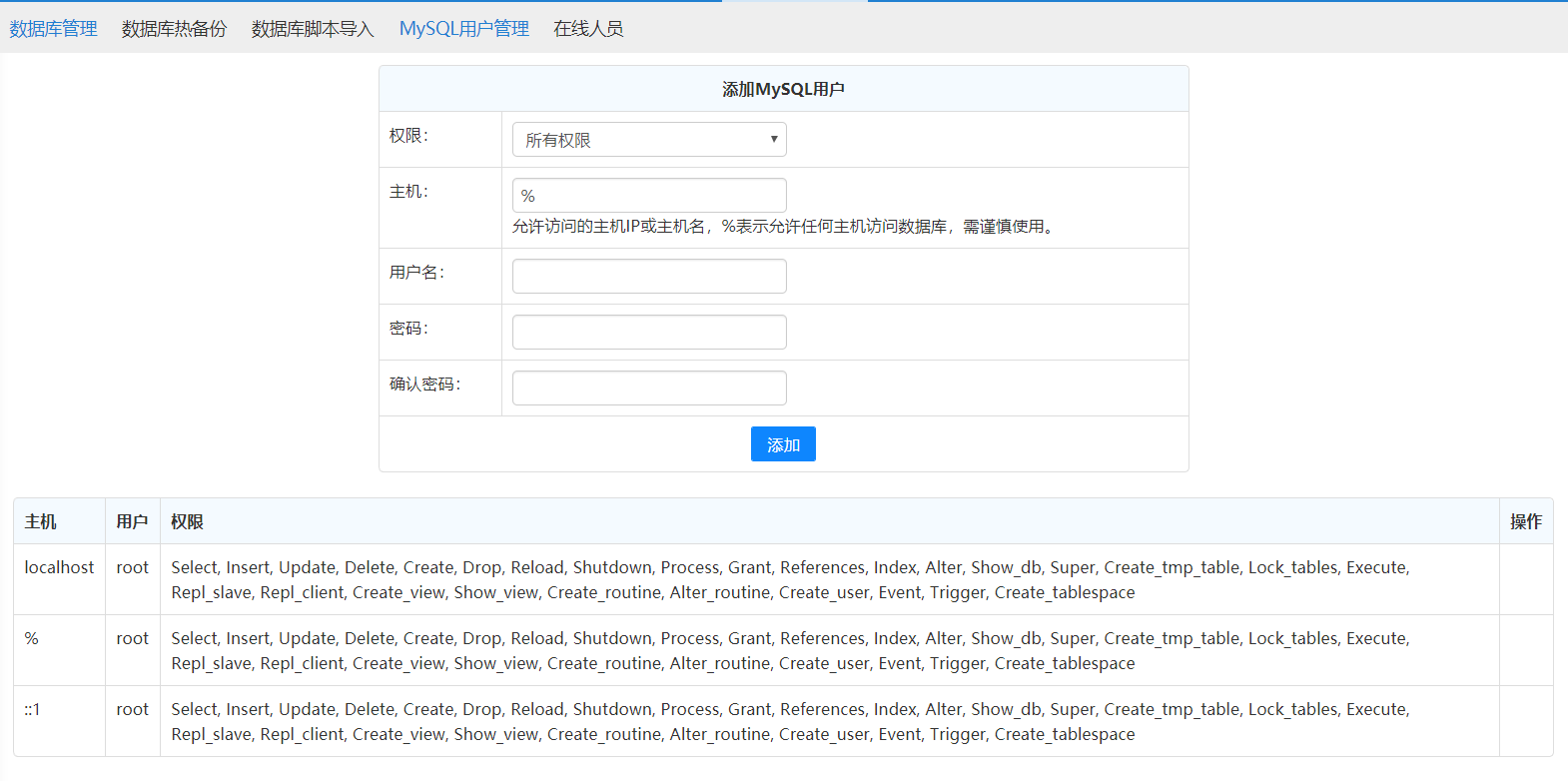Select the % host cell in user table
Image resolution: width=1568 pixels, height=781 pixels.
[32, 638]
